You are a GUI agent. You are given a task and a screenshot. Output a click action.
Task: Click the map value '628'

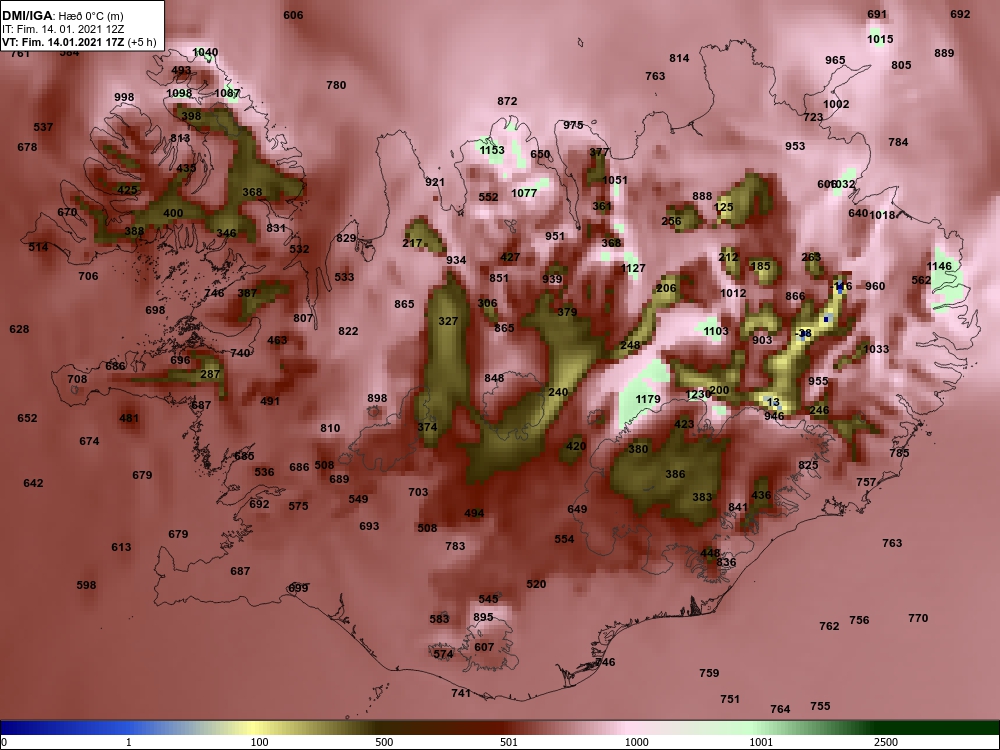(19, 329)
